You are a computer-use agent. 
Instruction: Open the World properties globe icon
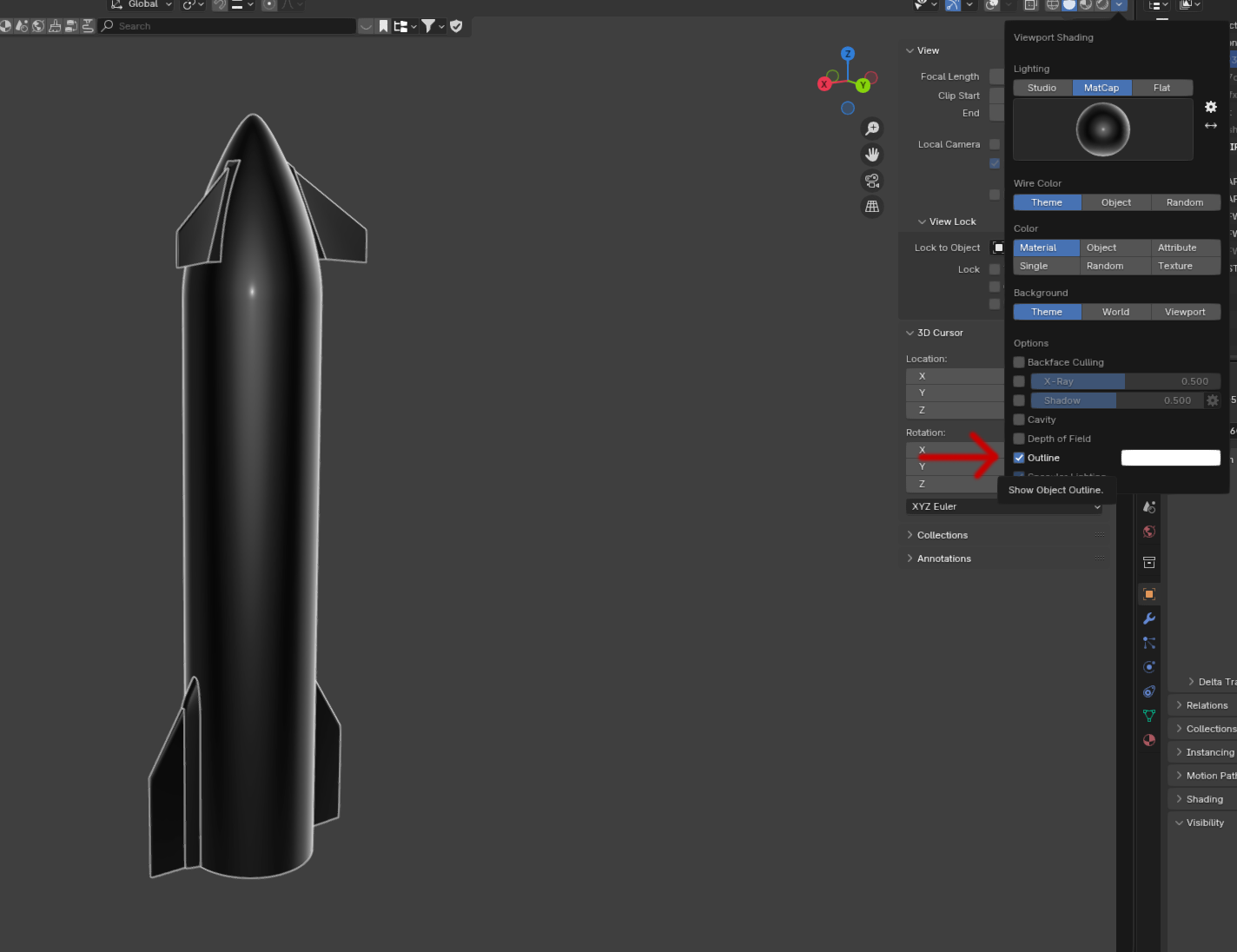1149,532
